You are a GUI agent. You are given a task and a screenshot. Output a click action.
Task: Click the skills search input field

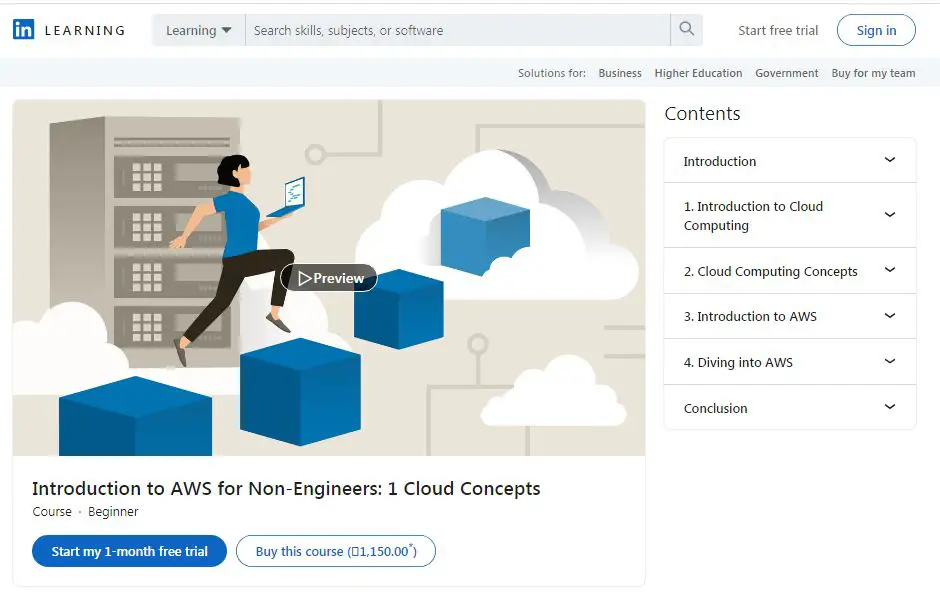pyautogui.click(x=450, y=29)
